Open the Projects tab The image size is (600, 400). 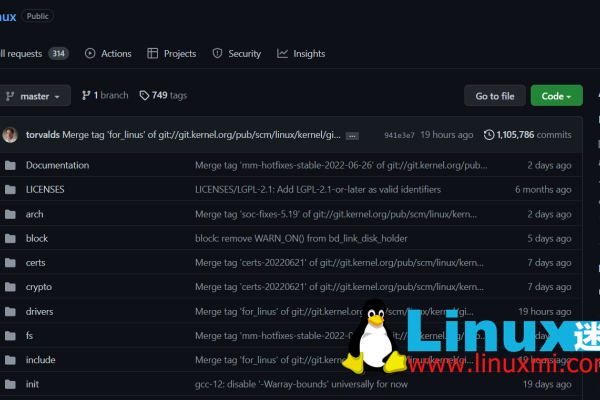click(x=171, y=54)
